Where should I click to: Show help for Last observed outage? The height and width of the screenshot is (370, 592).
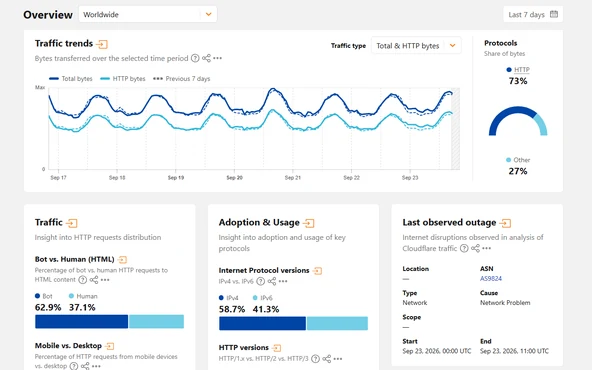464,248
